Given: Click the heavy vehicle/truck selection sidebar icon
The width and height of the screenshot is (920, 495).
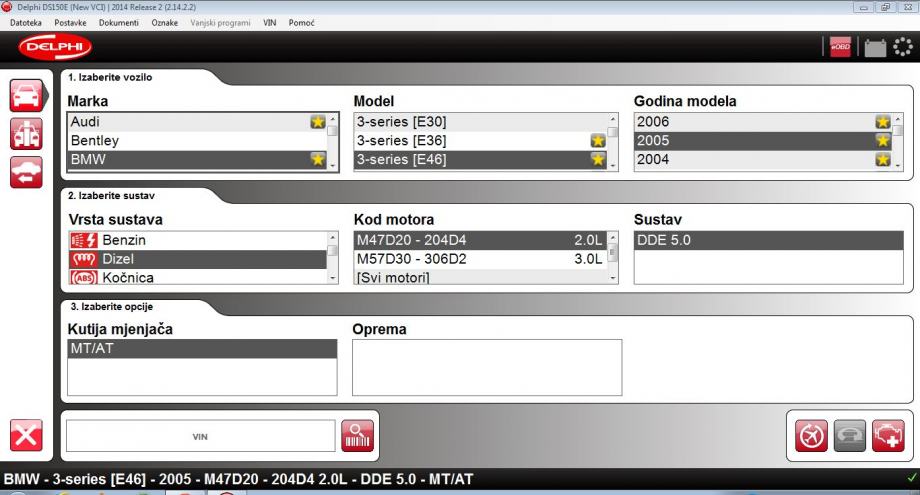Looking at the screenshot, I should point(26,134).
